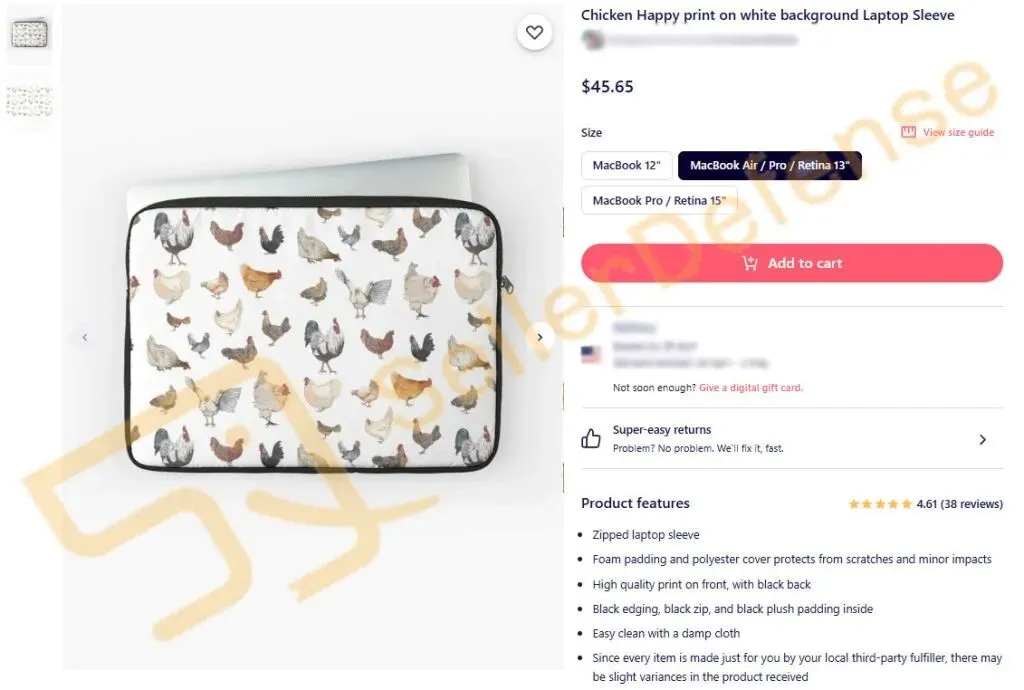The image size is (1024, 690).
Task: Go to previous product image arrow
Action: [x=85, y=337]
